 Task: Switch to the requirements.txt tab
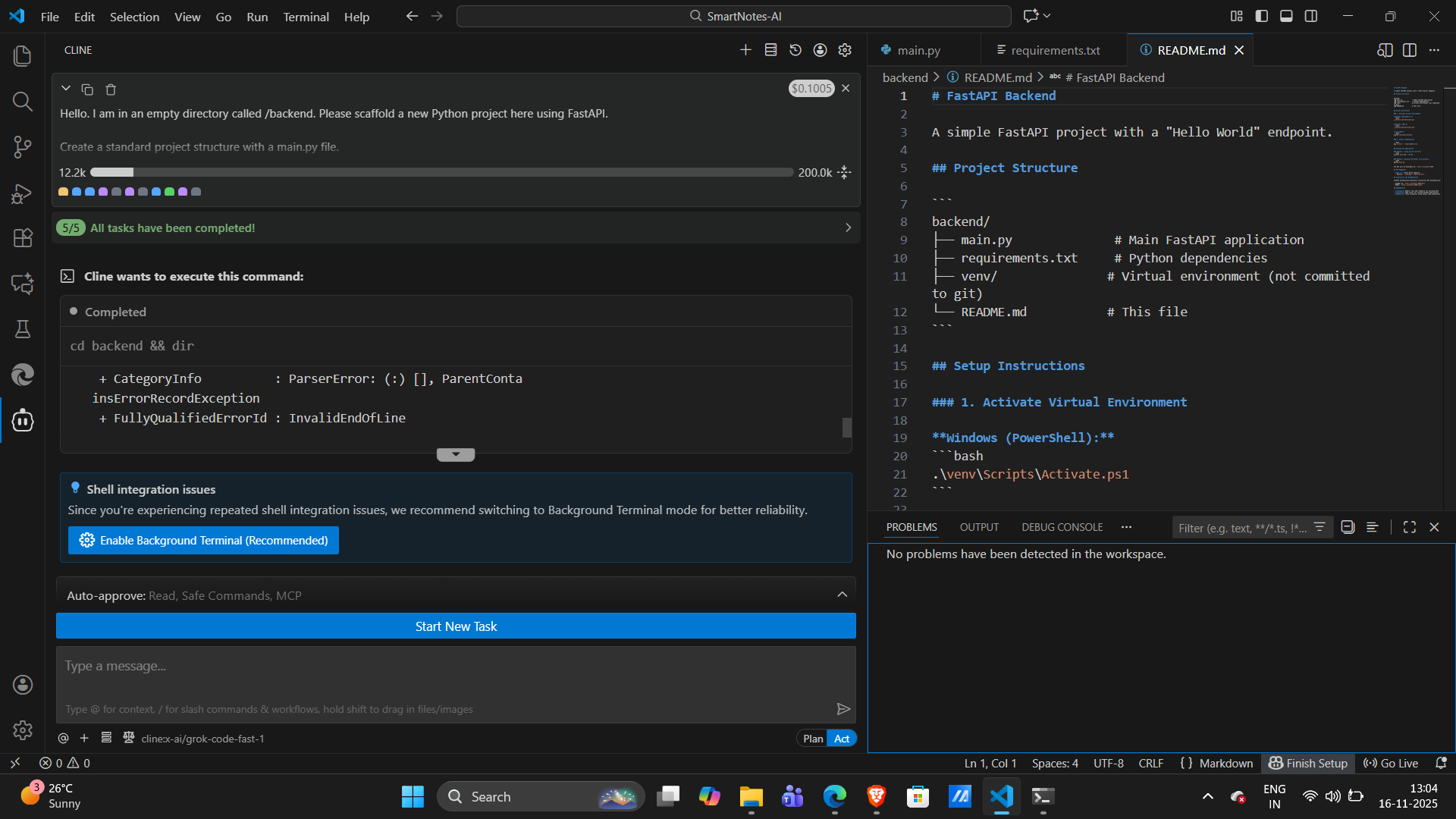[x=1054, y=50]
